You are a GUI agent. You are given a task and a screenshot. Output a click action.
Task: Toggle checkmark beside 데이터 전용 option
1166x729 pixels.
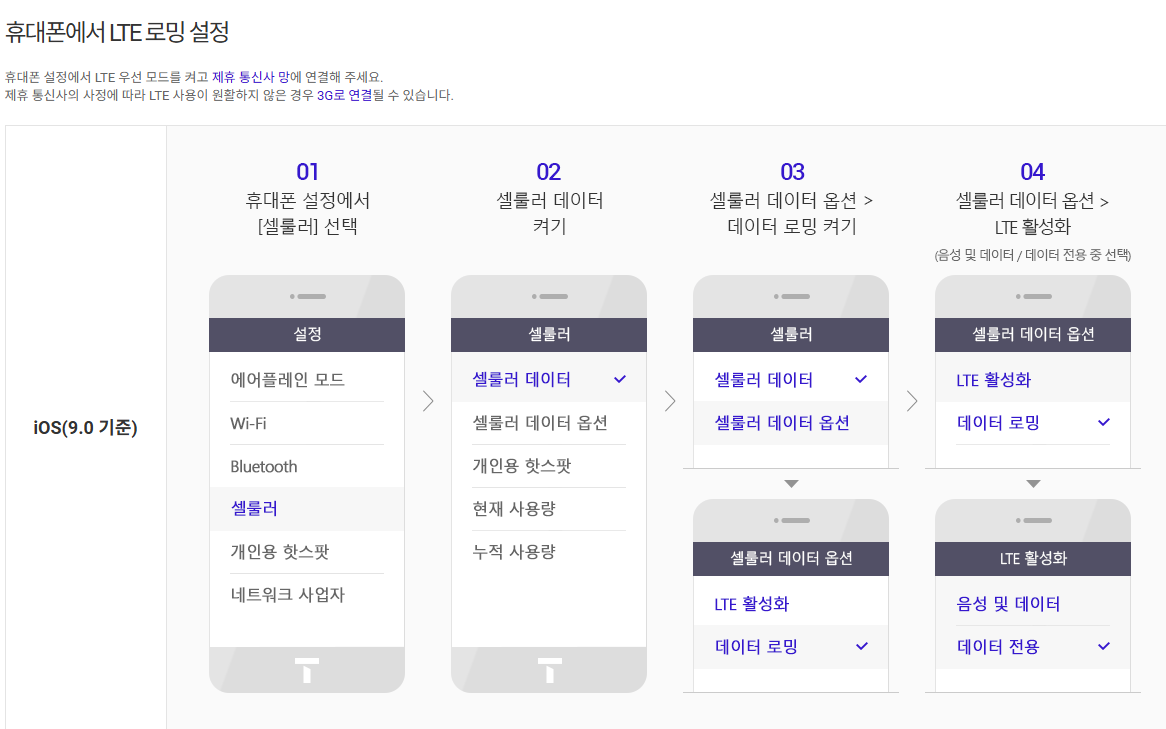[x=1104, y=646]
